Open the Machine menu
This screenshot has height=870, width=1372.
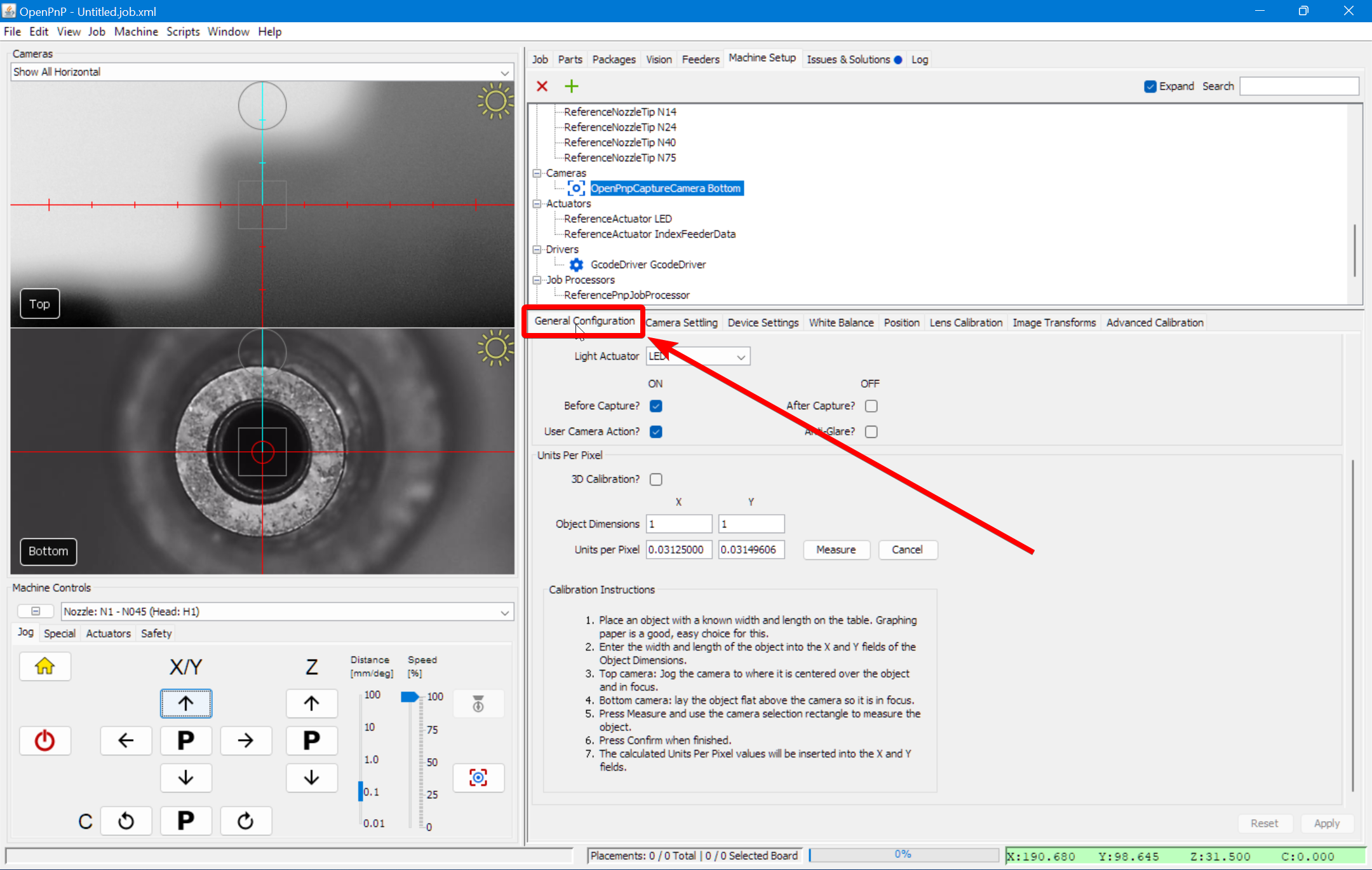click(x=136, y=31)
